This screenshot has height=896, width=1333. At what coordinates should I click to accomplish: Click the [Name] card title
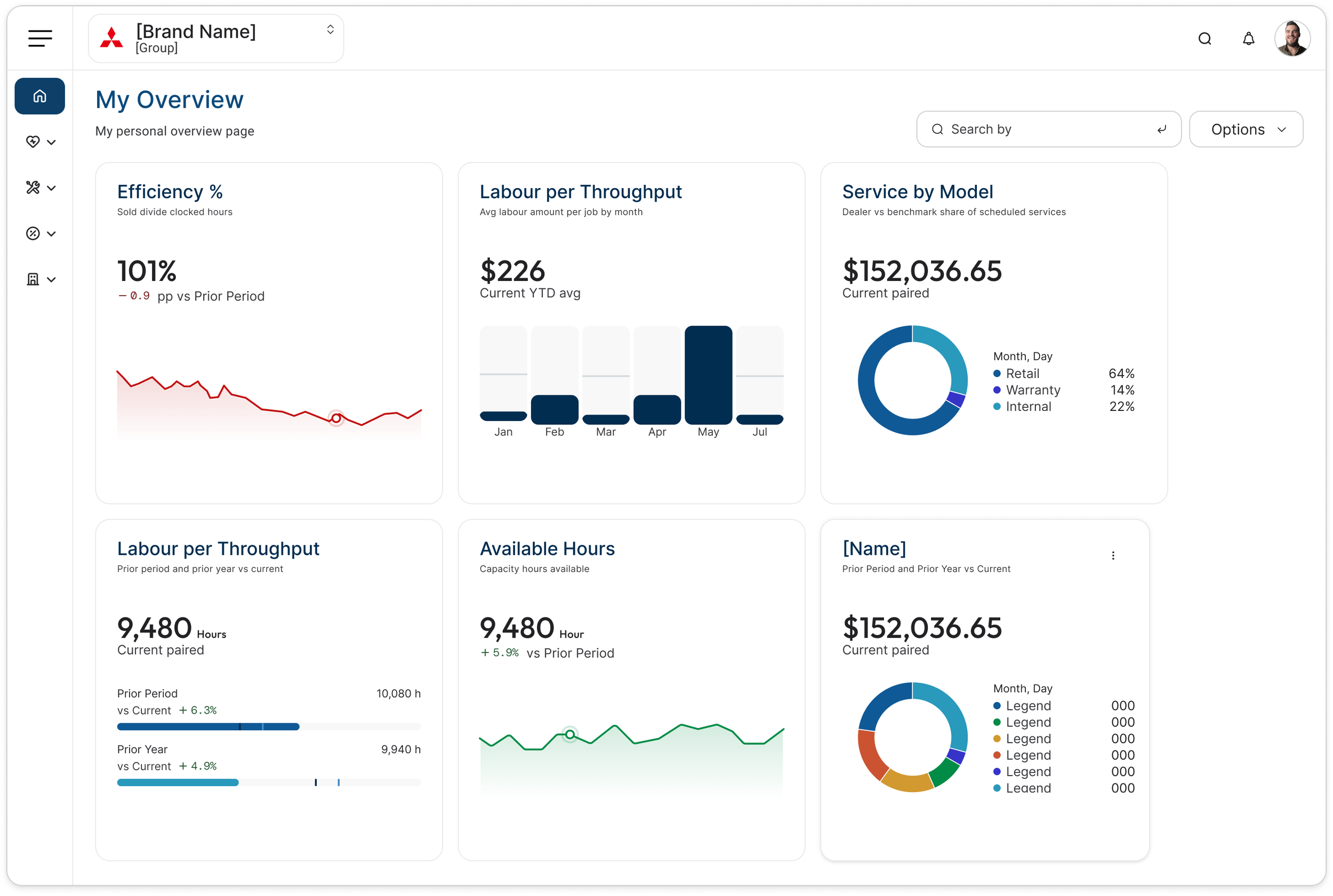pos(874,548)
